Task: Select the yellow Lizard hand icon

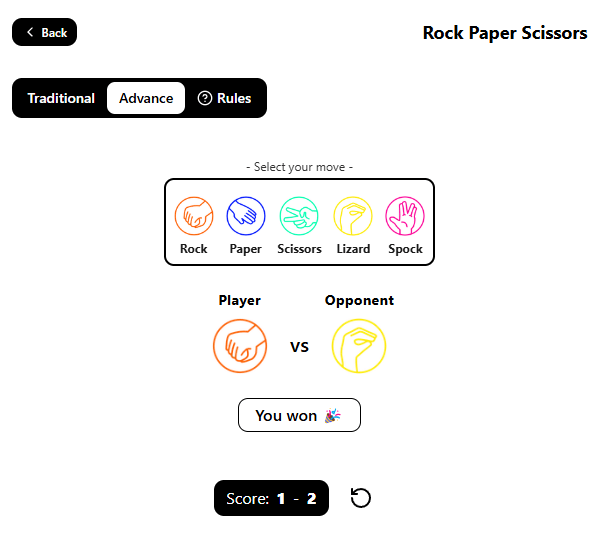Action: pos(353,216)
